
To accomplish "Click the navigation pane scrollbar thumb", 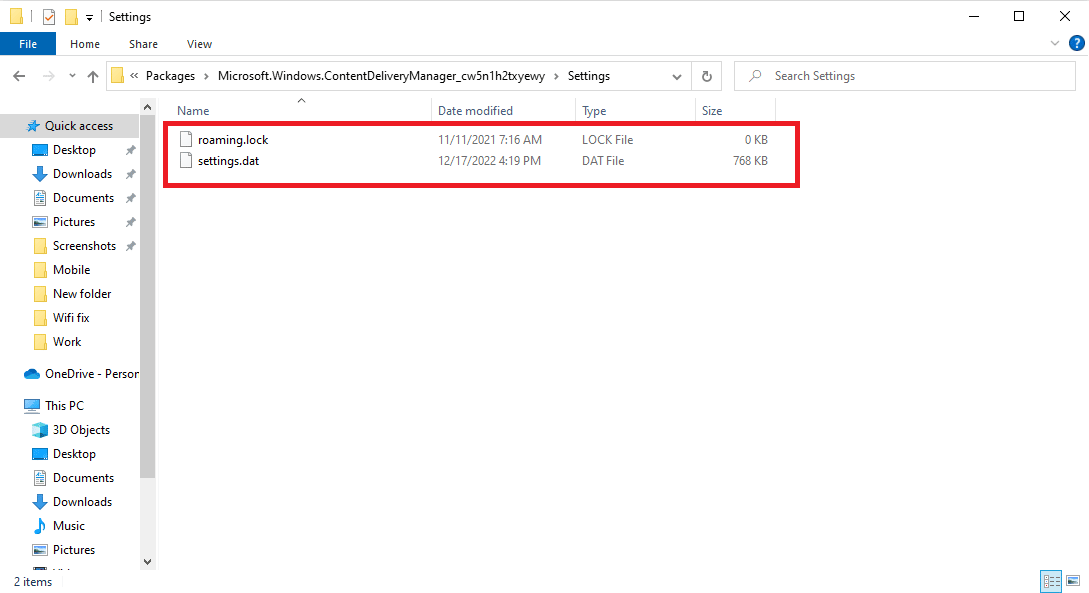I will [147, 296].
